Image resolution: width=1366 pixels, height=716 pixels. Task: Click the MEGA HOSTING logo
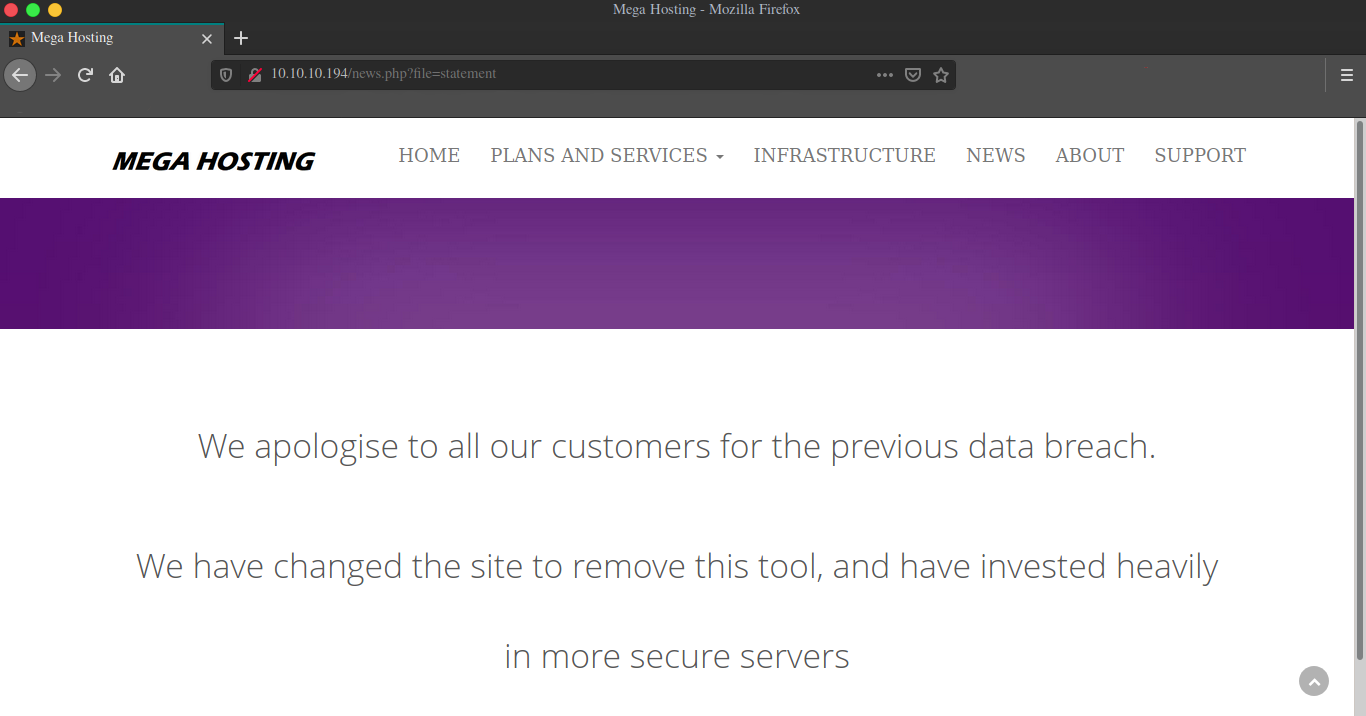tap(213, 161)
